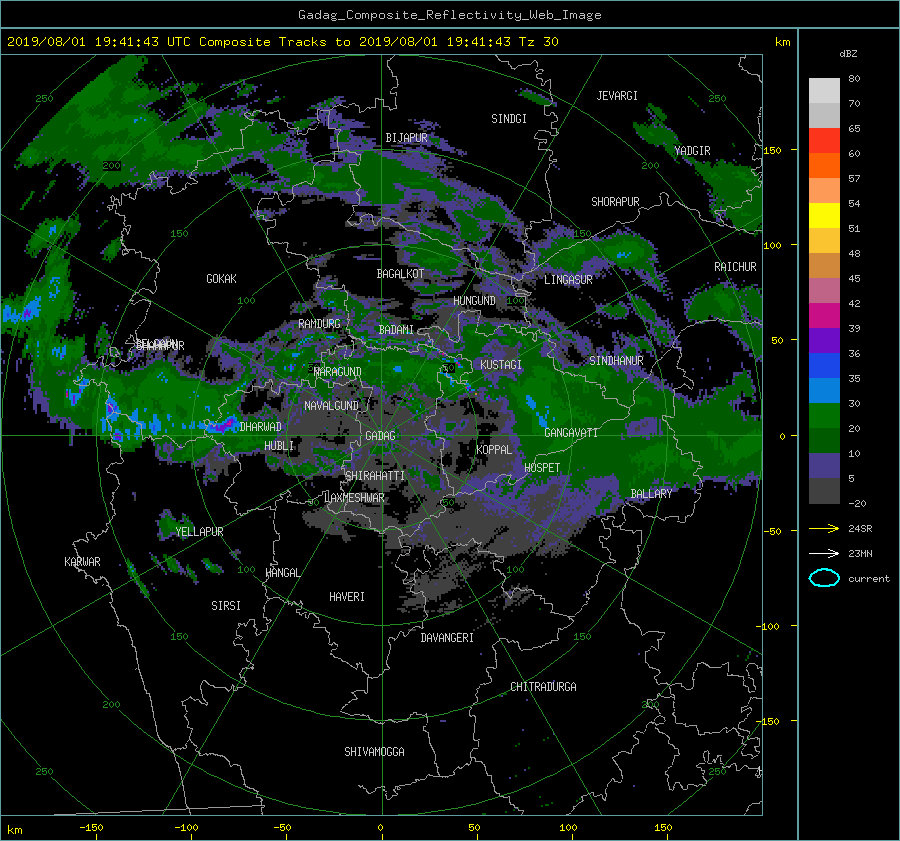Click the white 23MN arrow legend icon
This screenshot has width=900, height=841.
(824, 553)
